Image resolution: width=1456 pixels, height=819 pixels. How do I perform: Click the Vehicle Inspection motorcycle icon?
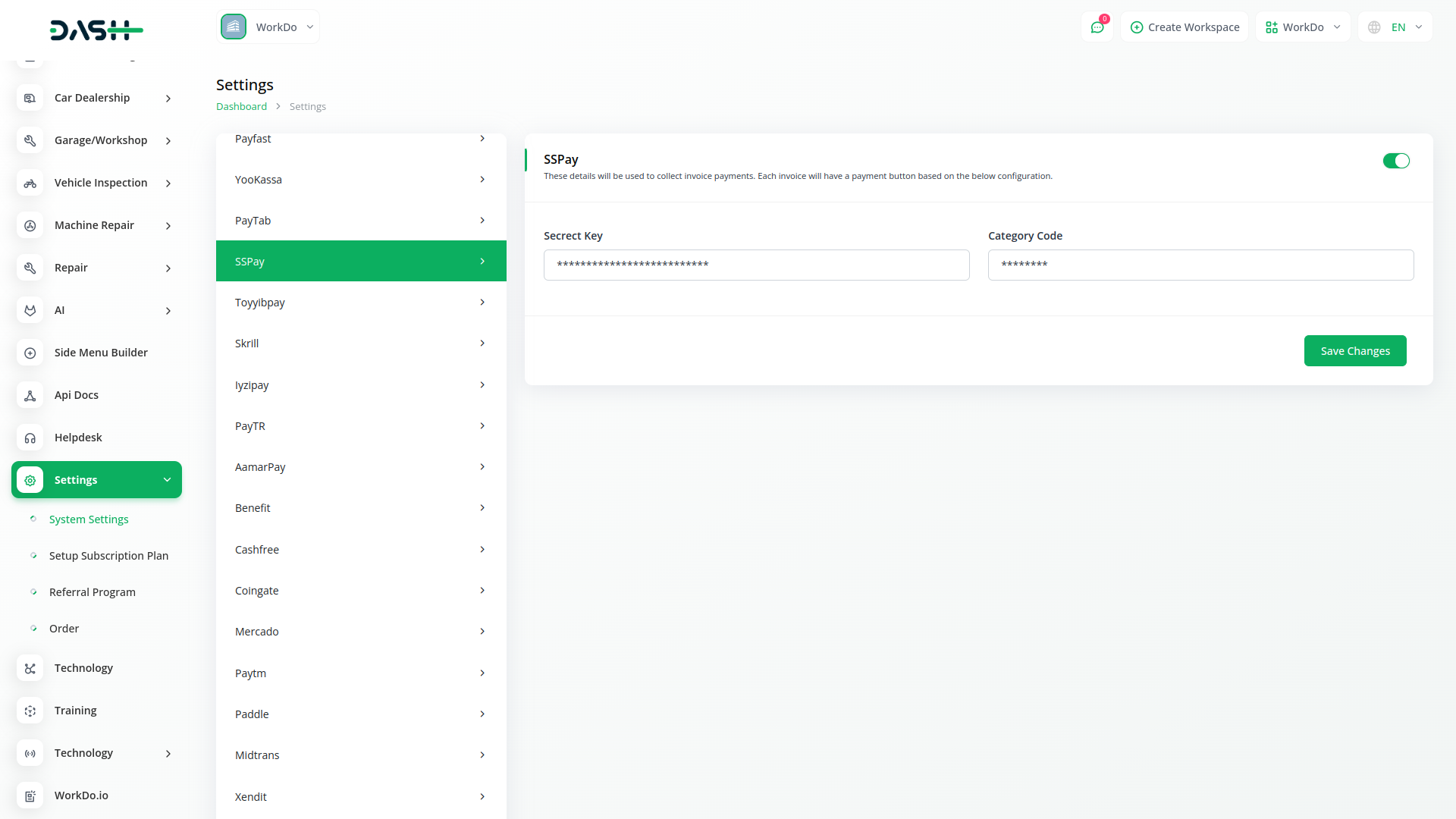30,183
